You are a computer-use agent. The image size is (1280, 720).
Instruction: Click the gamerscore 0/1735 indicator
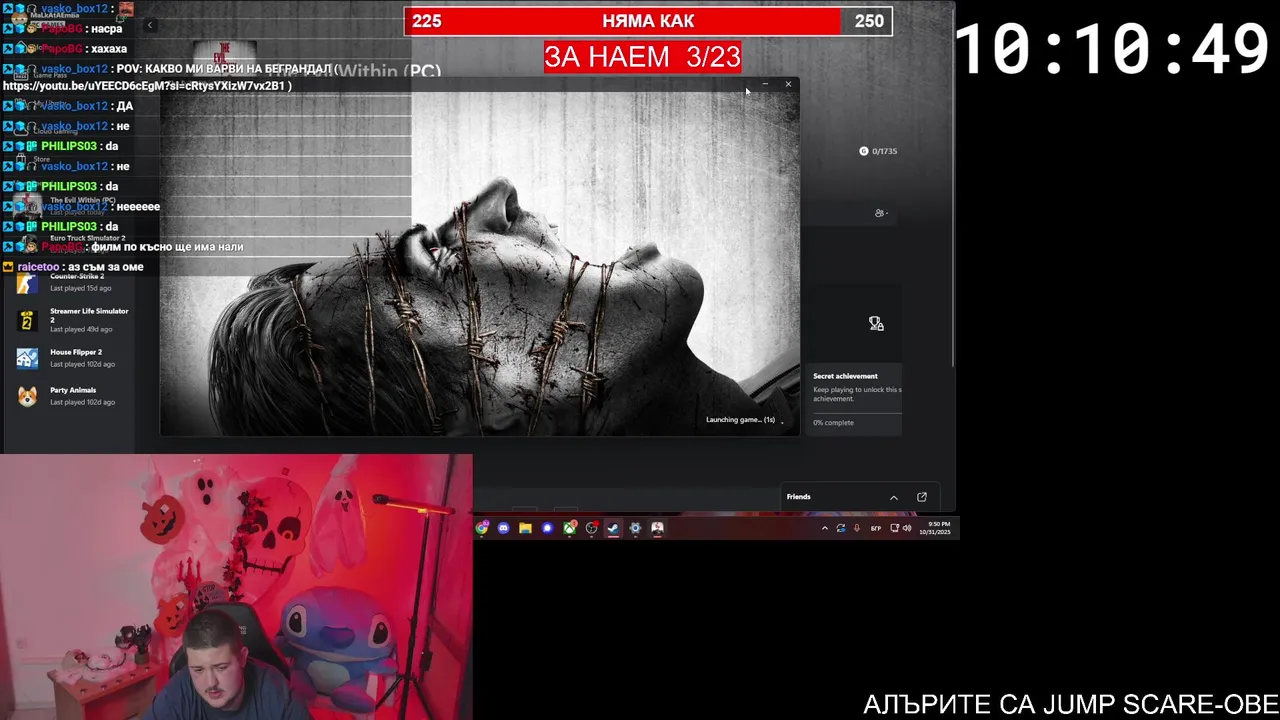coord(878,151)
